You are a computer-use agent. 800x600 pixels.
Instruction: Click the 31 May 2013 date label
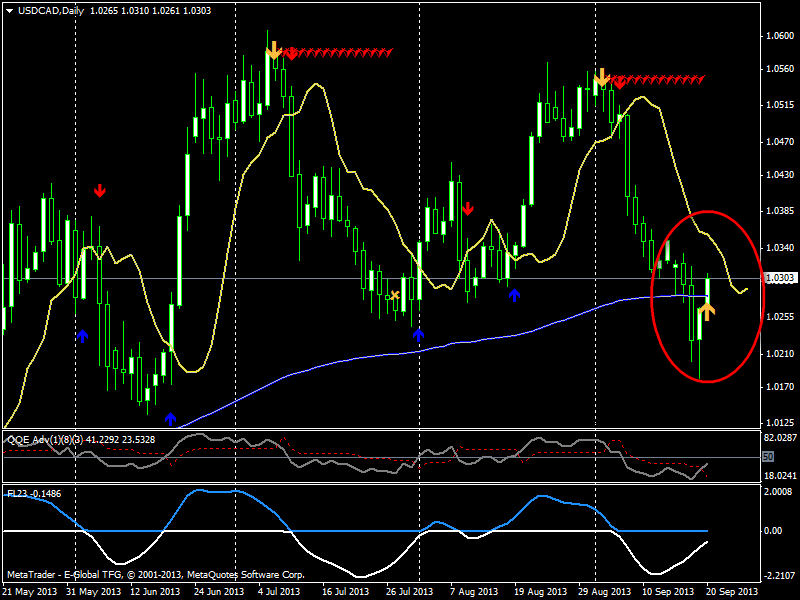[x=93, y=592]
